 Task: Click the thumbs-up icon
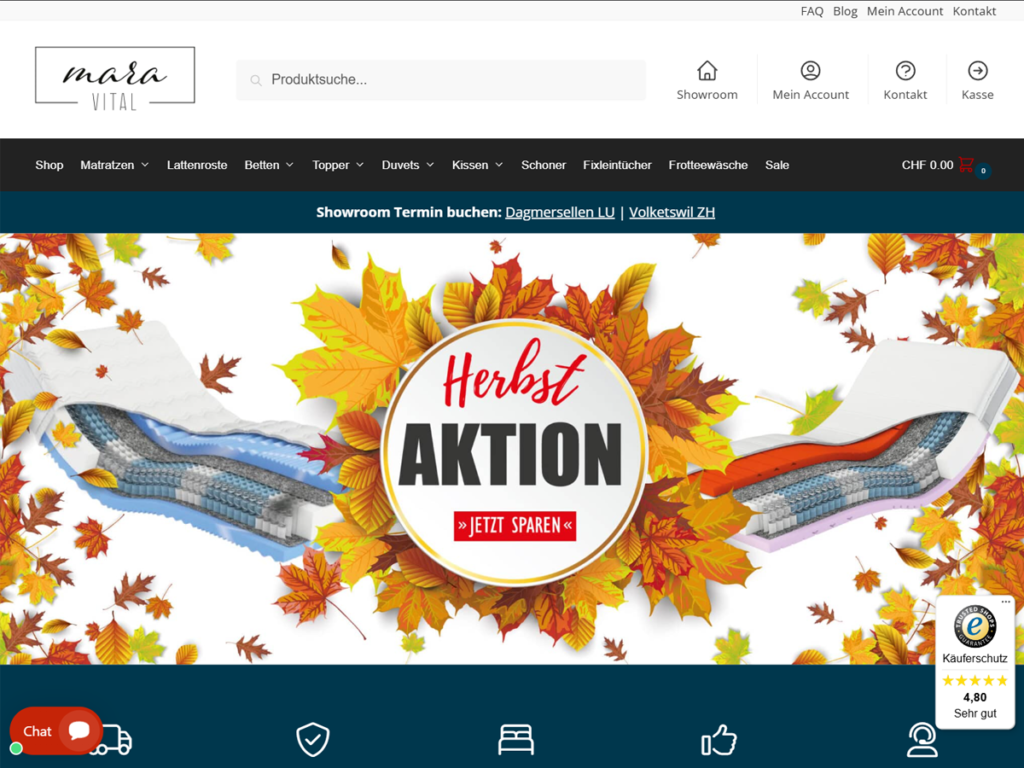(719, 740)
